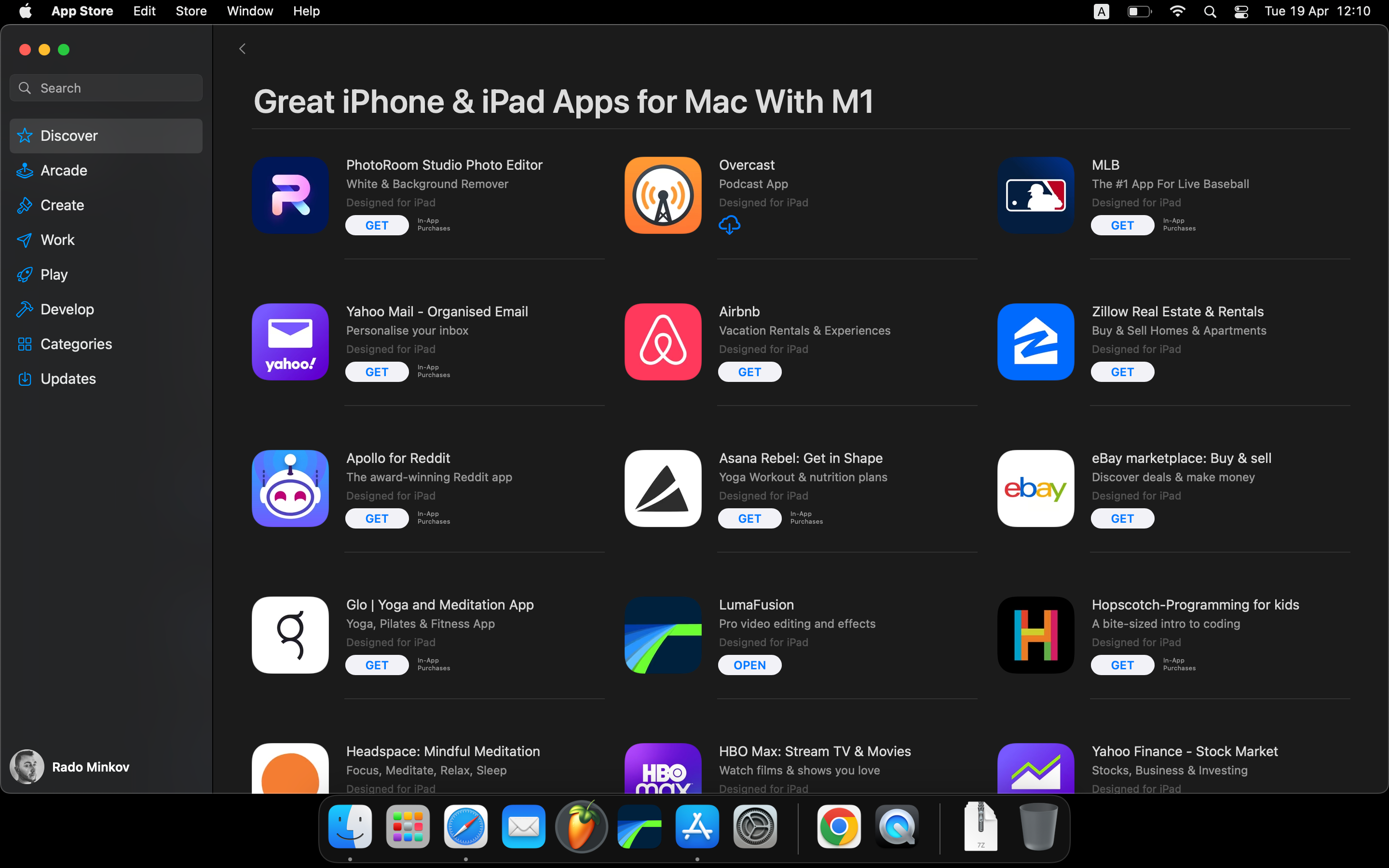The image size is (1389, 868).
Task: Open the 7z archive in the Dock
Action: 980,827
